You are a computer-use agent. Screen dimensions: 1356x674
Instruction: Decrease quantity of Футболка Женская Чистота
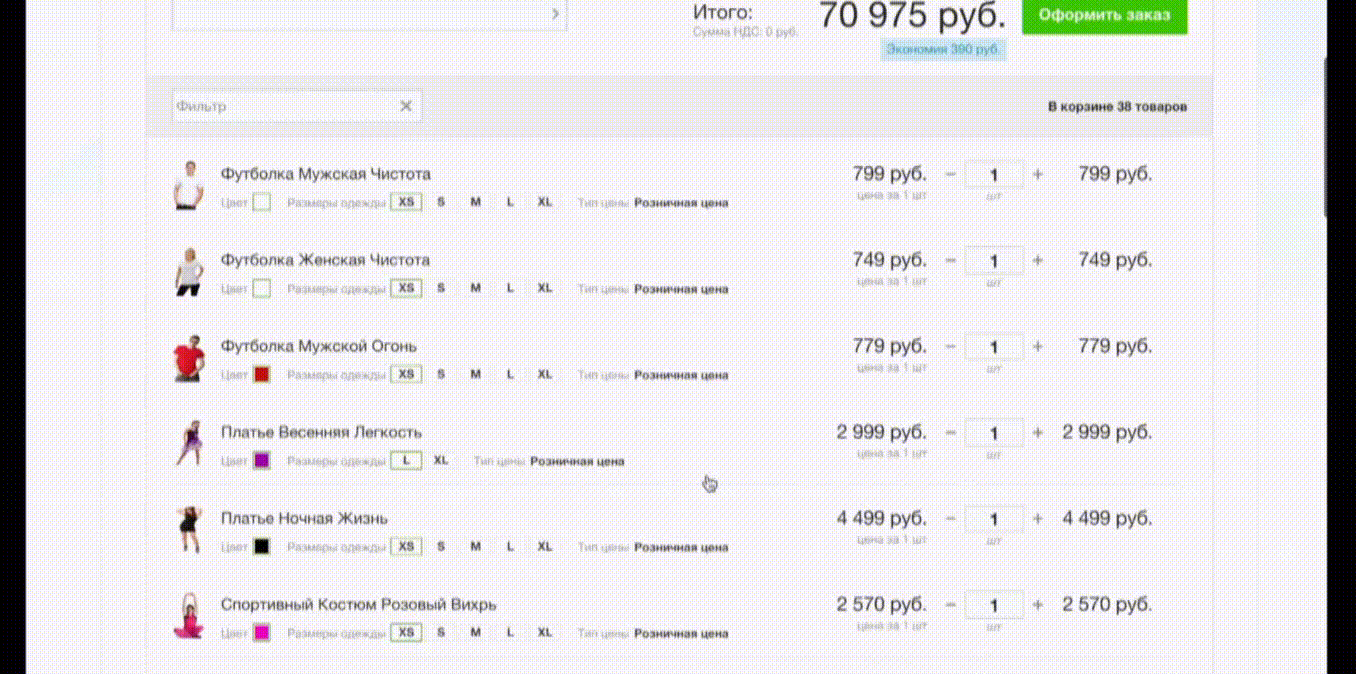tap(950, 260)
